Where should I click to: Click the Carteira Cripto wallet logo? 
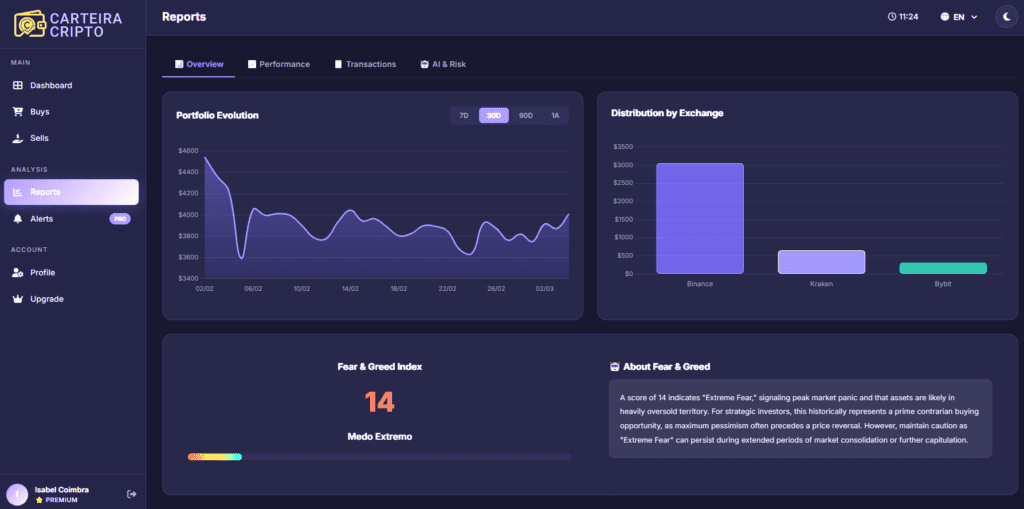(30, 24)
